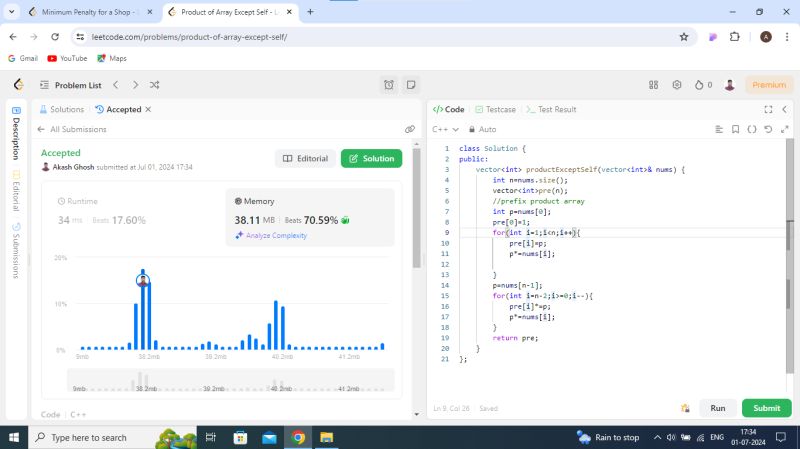Open Chrome tab search dropdown
The image size is (800, 449).
point(11,12)
